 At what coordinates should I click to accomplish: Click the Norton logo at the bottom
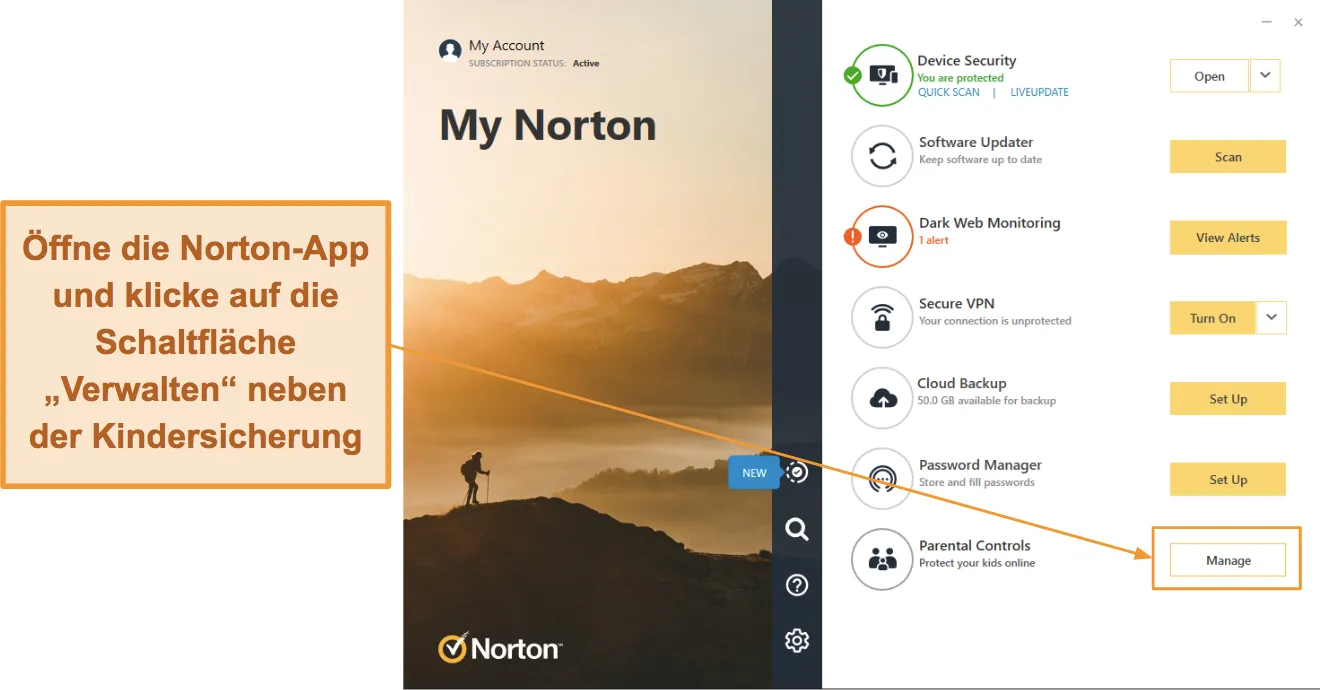point(500,649)
